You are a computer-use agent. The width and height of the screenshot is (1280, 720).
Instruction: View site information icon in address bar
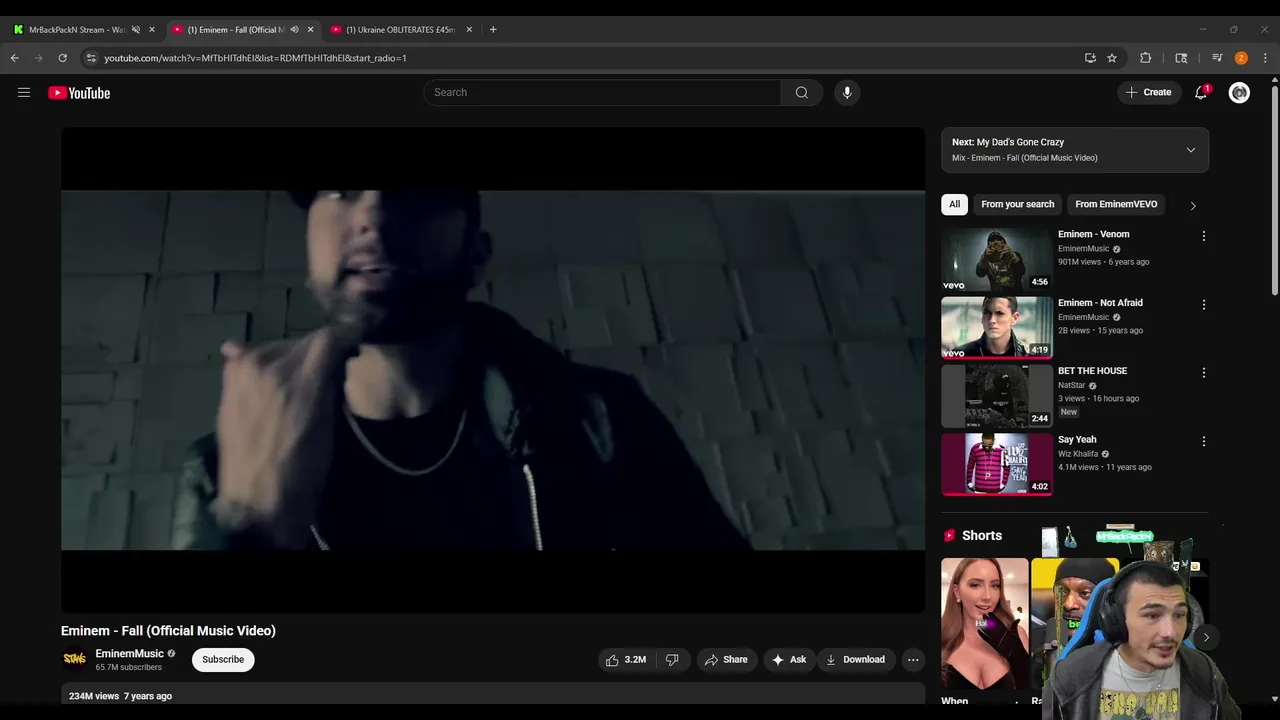click(x=91, y=58)
